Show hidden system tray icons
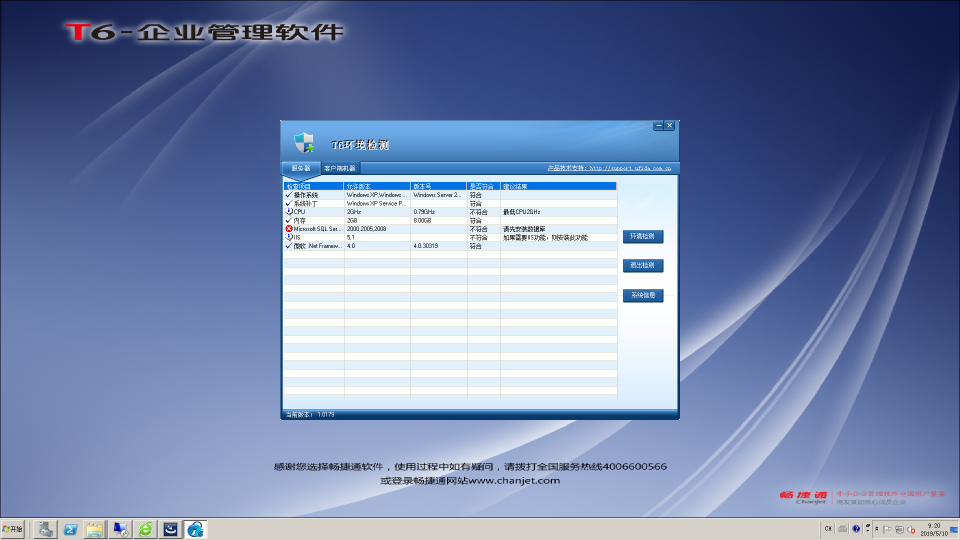 click(x=877, y=529)
